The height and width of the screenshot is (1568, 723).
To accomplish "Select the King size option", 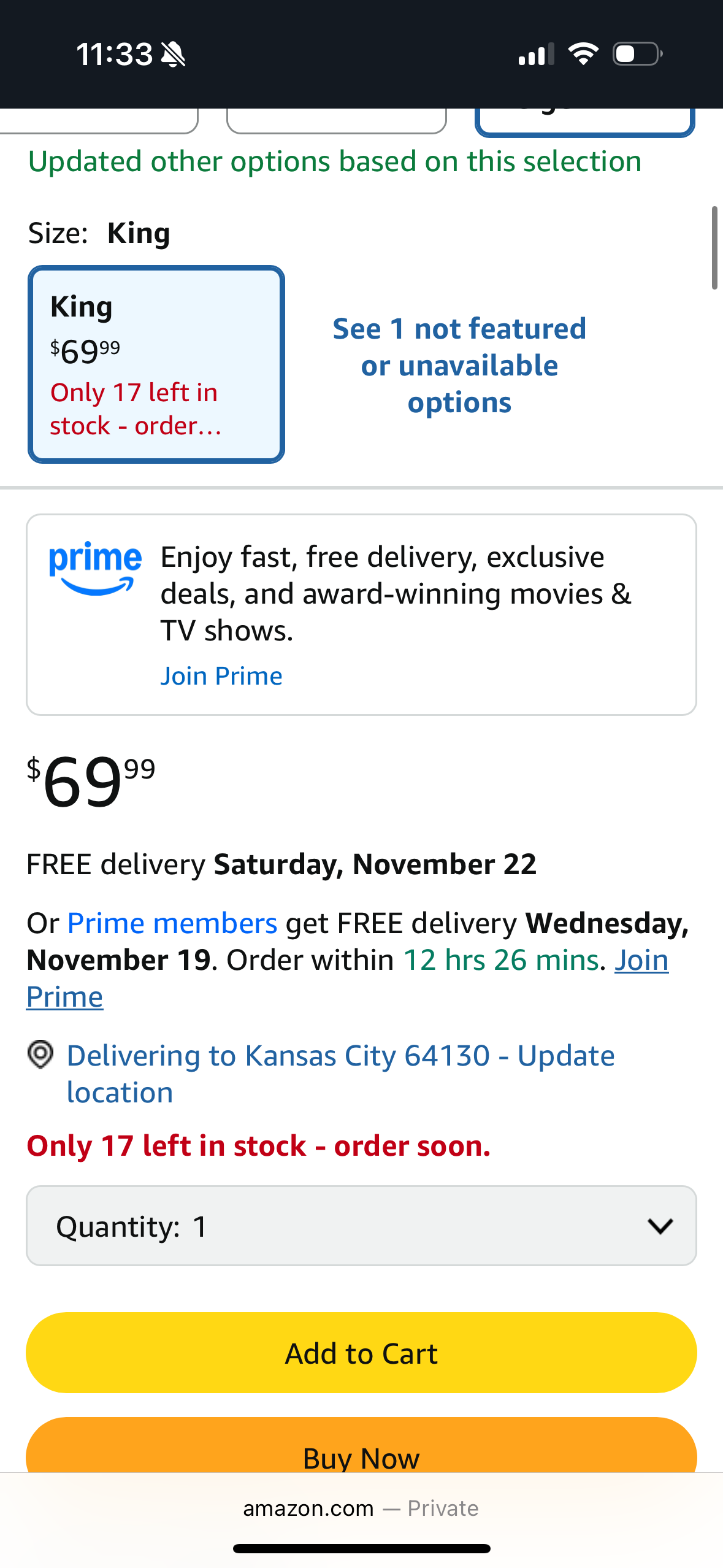I will tap(156, 364).
